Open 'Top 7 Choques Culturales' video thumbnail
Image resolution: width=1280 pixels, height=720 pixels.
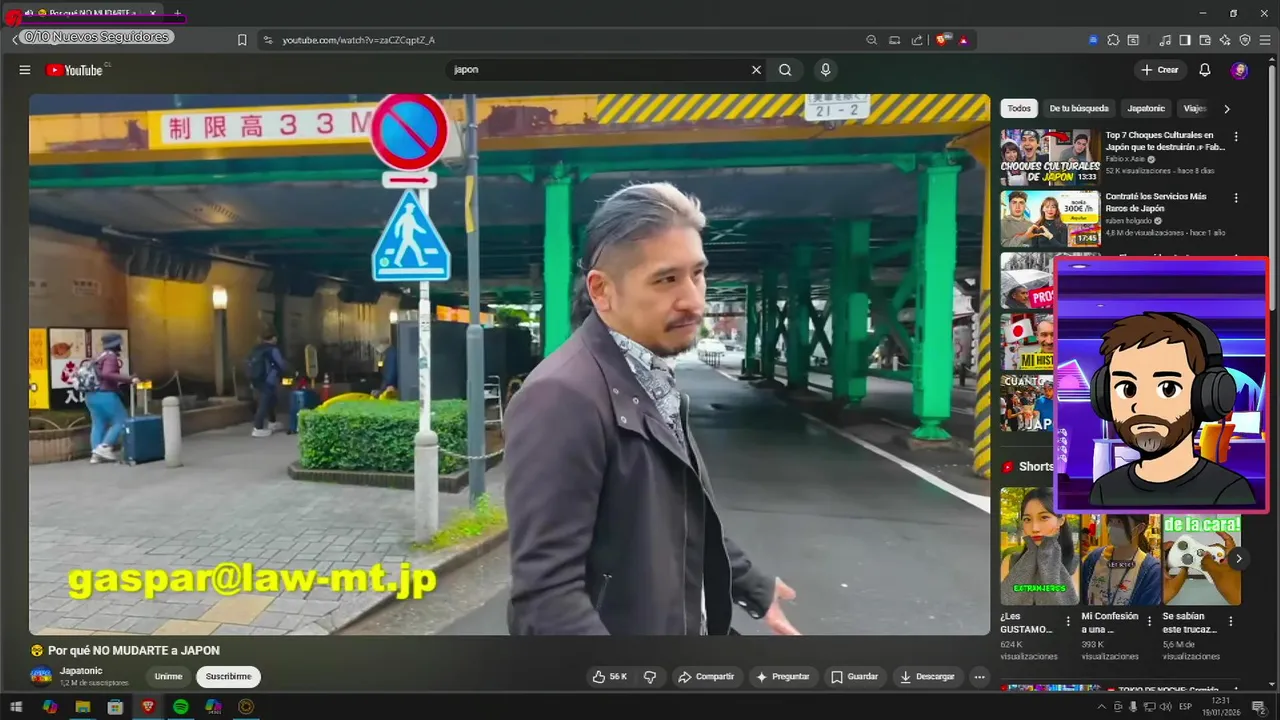[1050, 157]
